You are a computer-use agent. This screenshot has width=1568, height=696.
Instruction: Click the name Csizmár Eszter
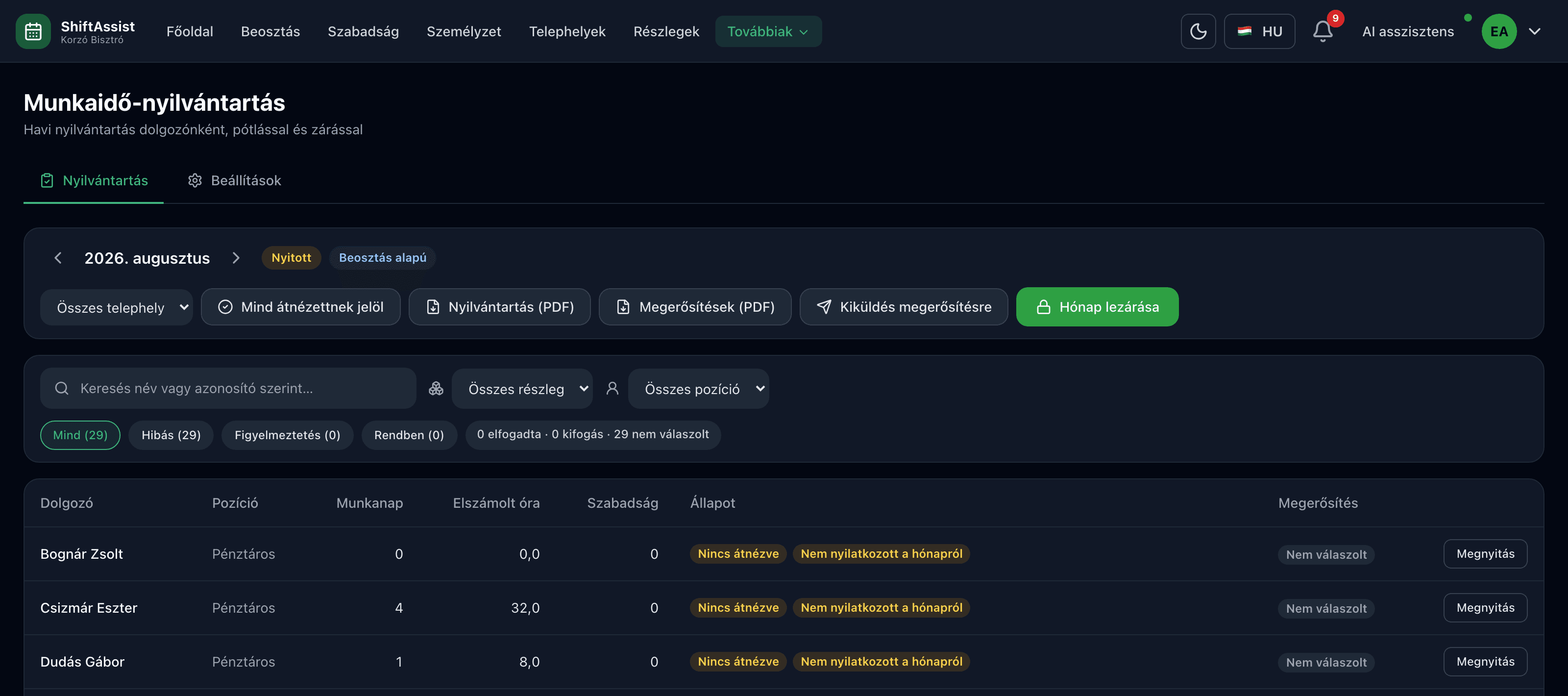pos(89,608)
